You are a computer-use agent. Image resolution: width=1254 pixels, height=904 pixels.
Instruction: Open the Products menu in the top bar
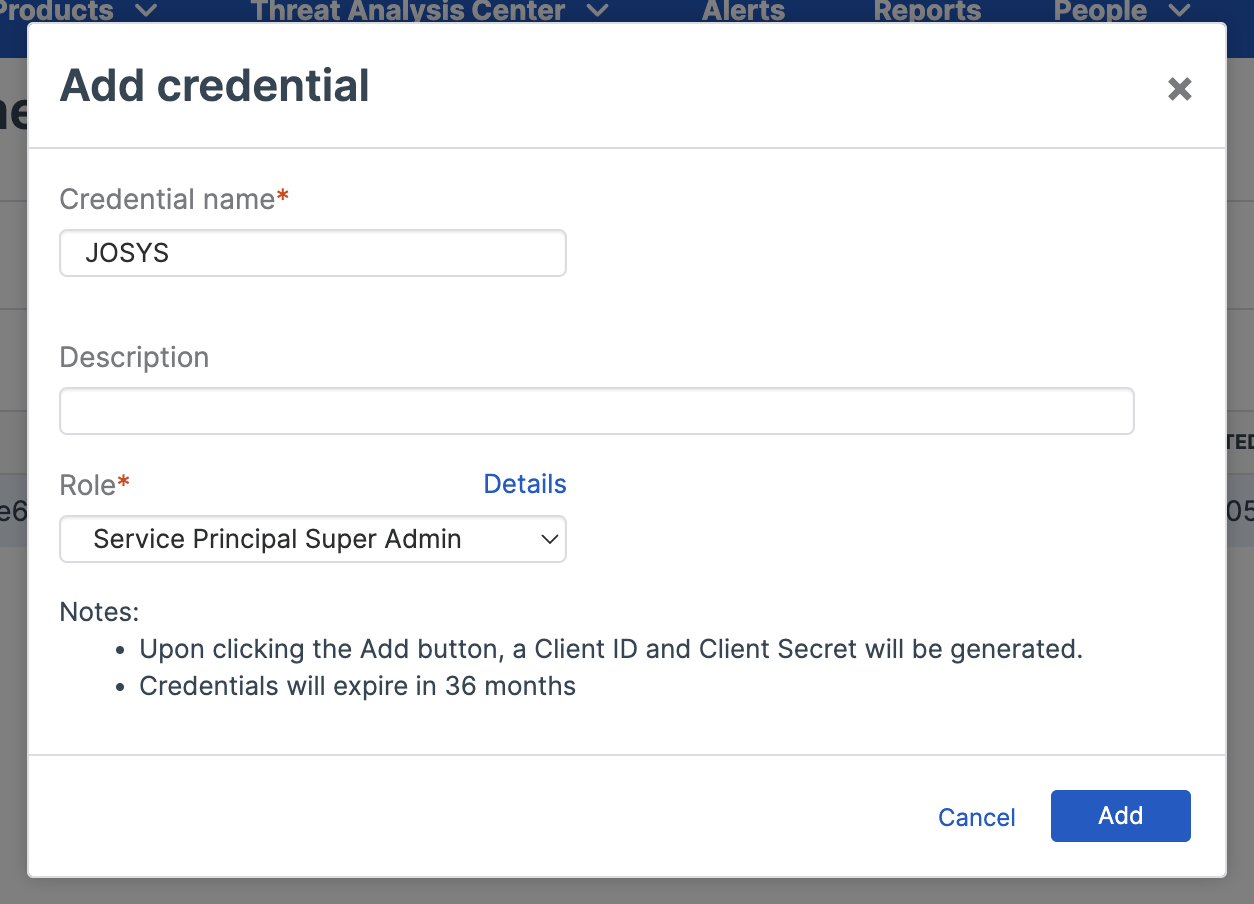click(x=58, y=11)
